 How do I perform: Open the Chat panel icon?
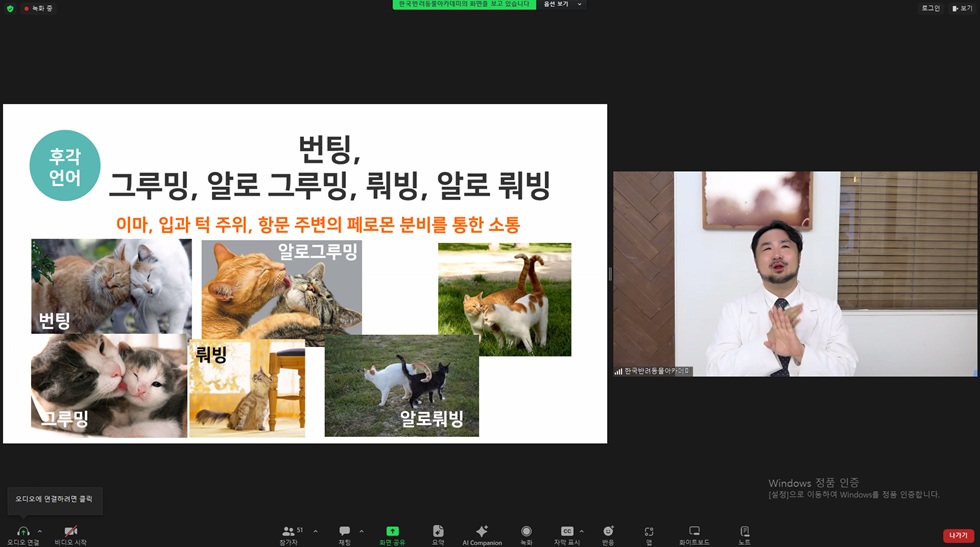pyautogui.click(x=344, y=531)
